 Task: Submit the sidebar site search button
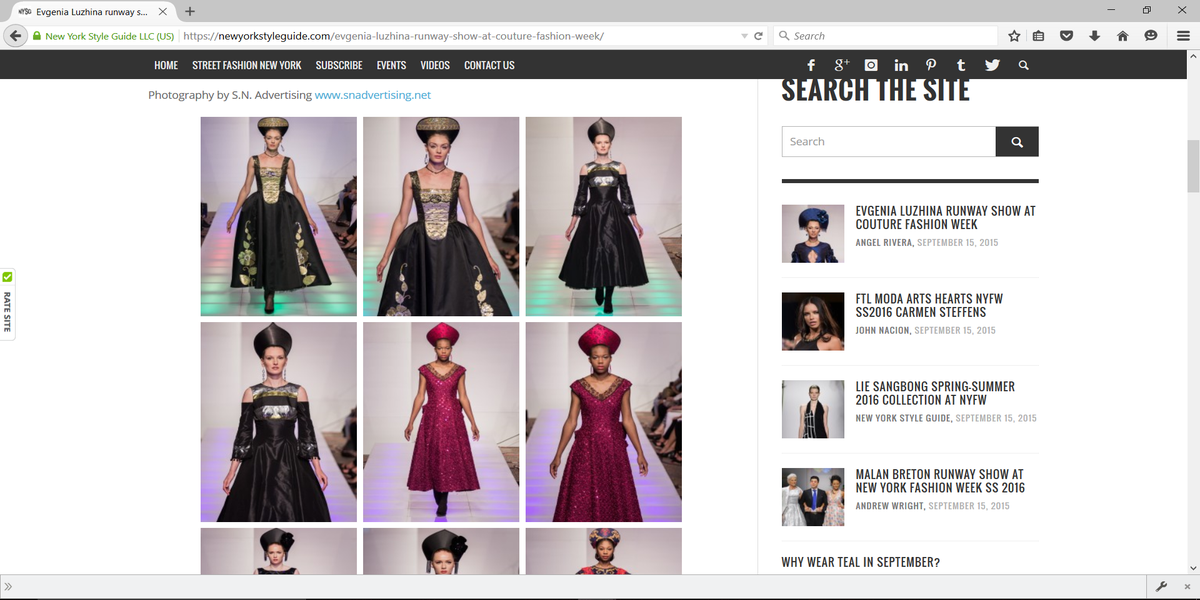(1017, 142)
